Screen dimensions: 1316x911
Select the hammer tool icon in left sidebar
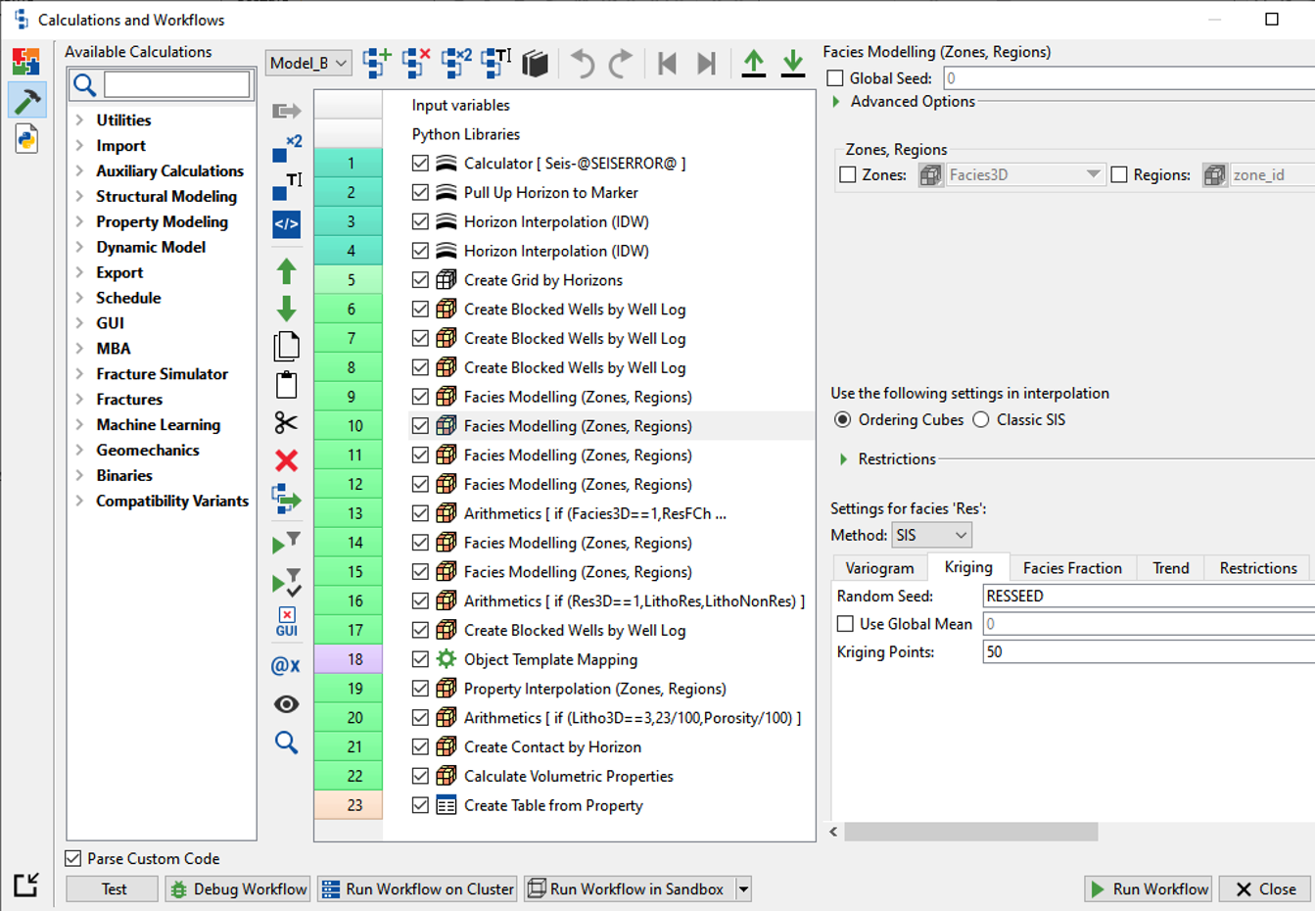point(26,100)
